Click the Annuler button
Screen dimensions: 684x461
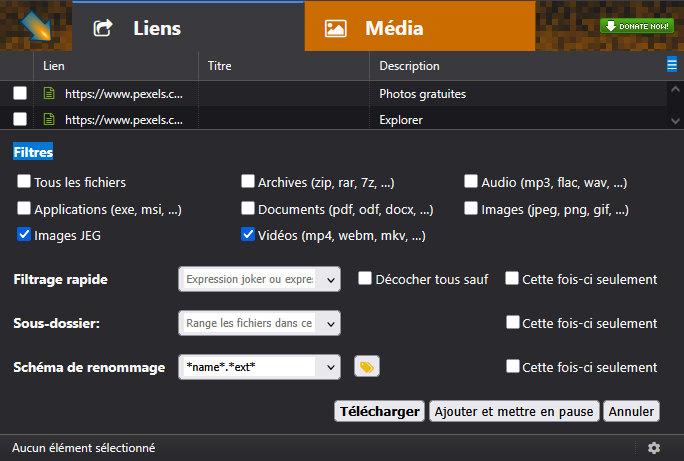631,411
